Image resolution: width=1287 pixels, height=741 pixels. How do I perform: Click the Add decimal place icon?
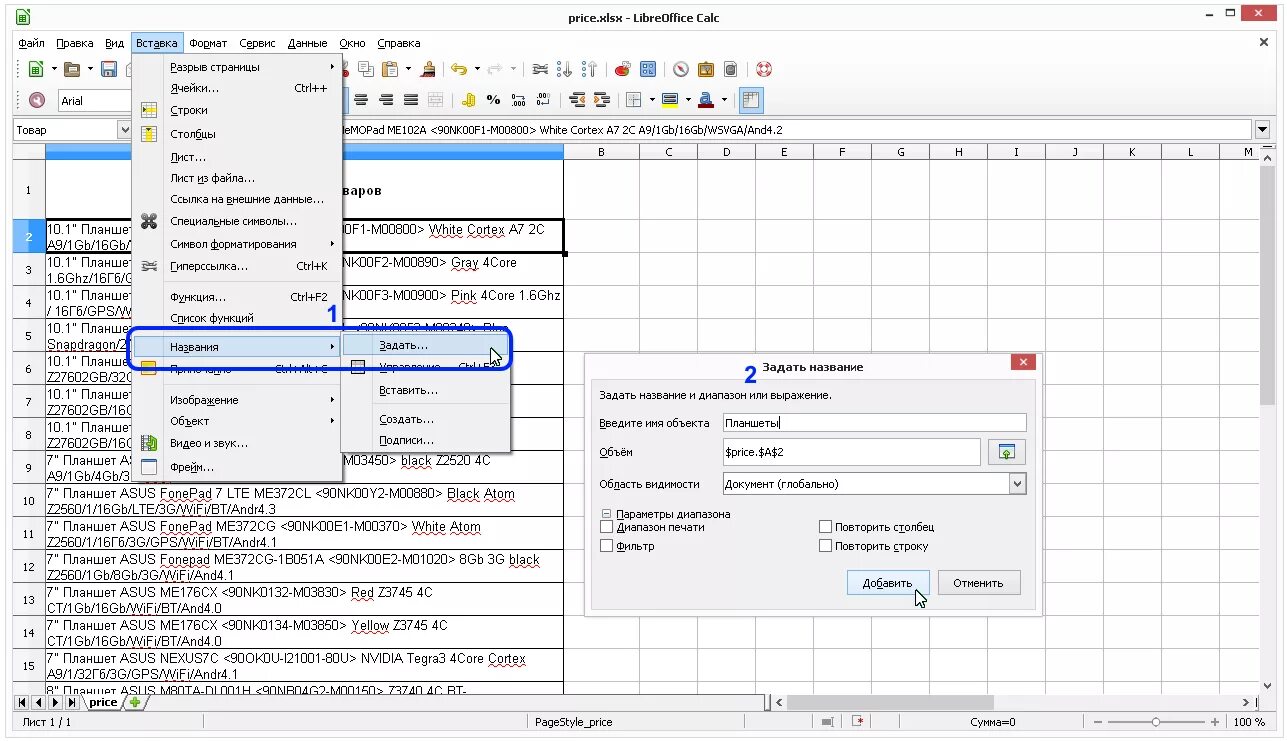tap(518, 100)
